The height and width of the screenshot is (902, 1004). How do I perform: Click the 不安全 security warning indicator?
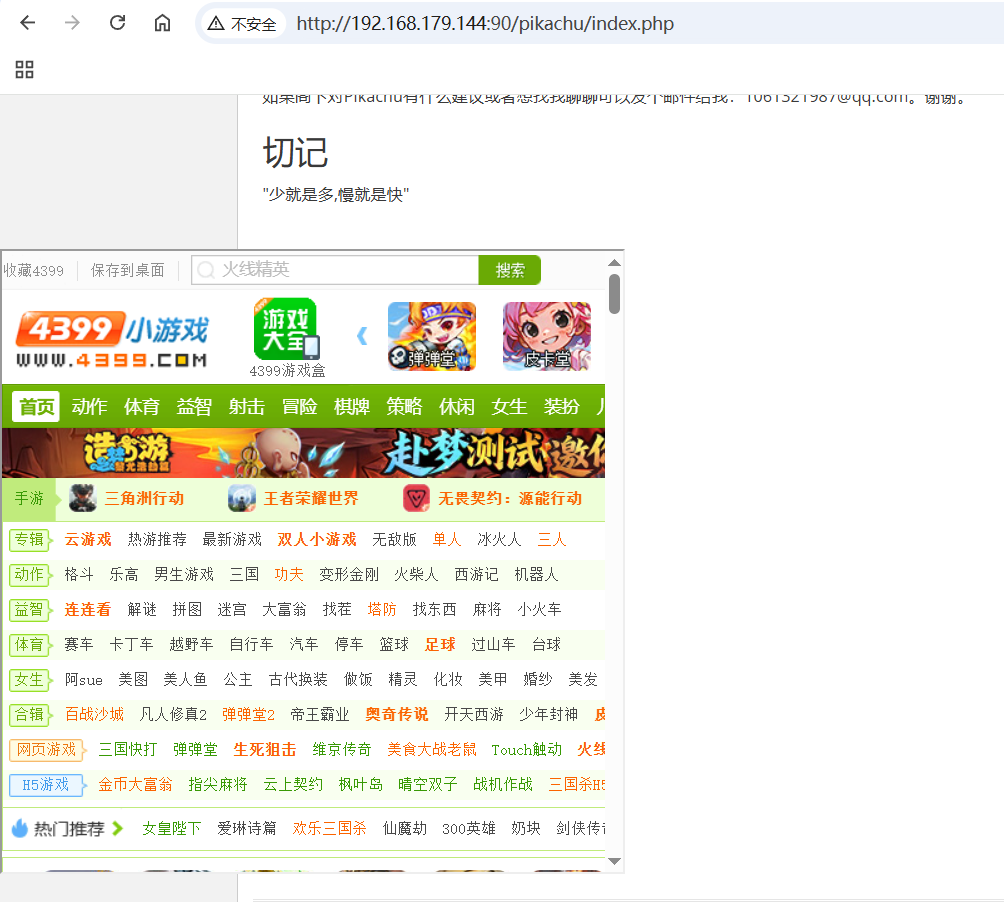coord(243,24)
